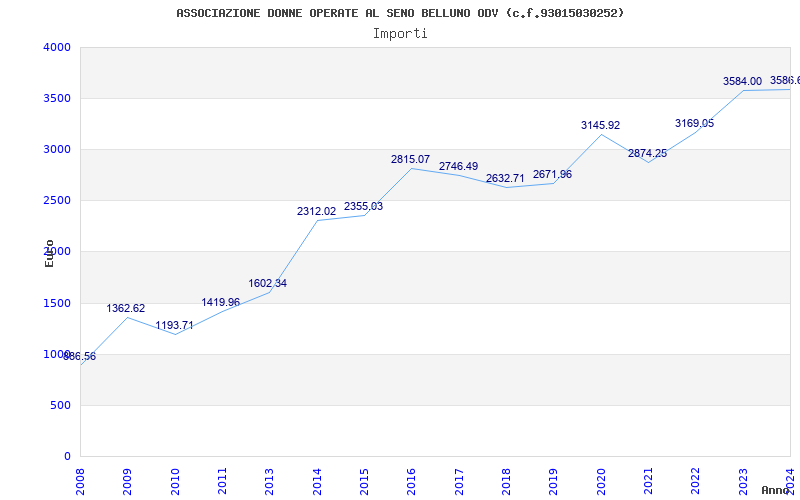800x500 pixels.
Task: Click the 2632.71 data label
Action: pos(505,179)
